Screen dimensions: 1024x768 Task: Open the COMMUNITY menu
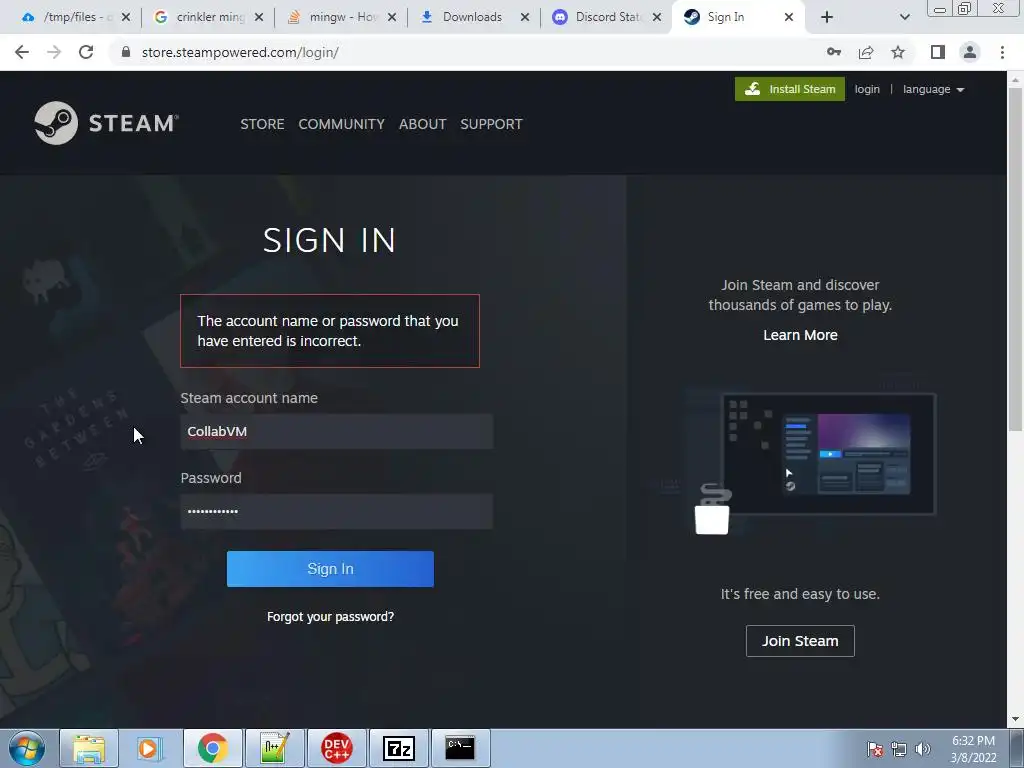342,124
